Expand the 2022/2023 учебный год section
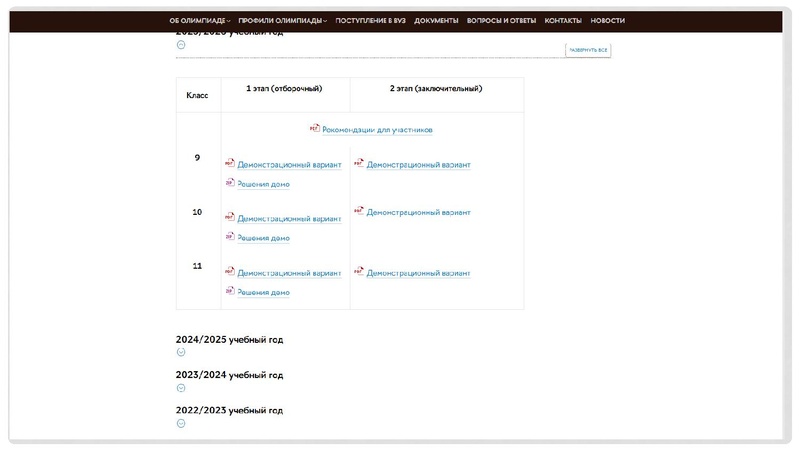This screenshot has height=450, width=800. (181, 423)
